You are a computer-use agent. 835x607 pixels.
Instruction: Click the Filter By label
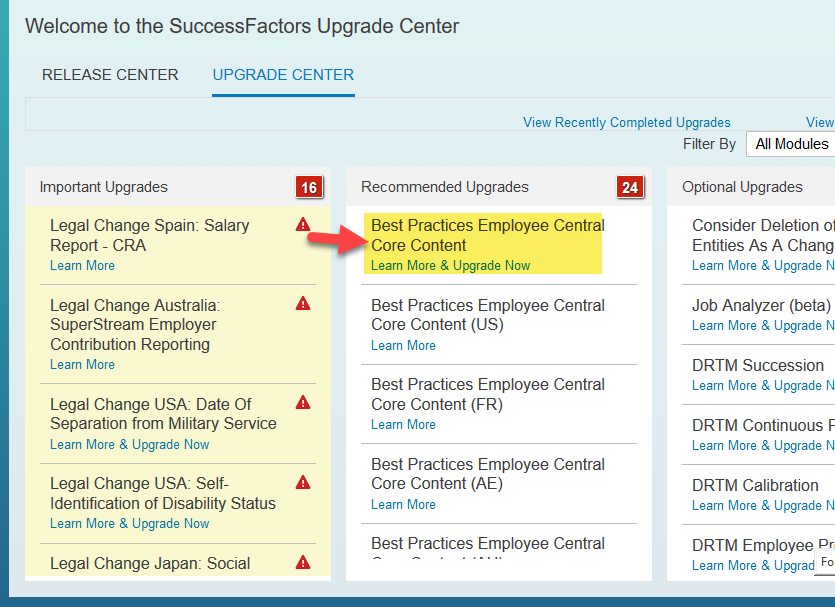tap(709, 144)
